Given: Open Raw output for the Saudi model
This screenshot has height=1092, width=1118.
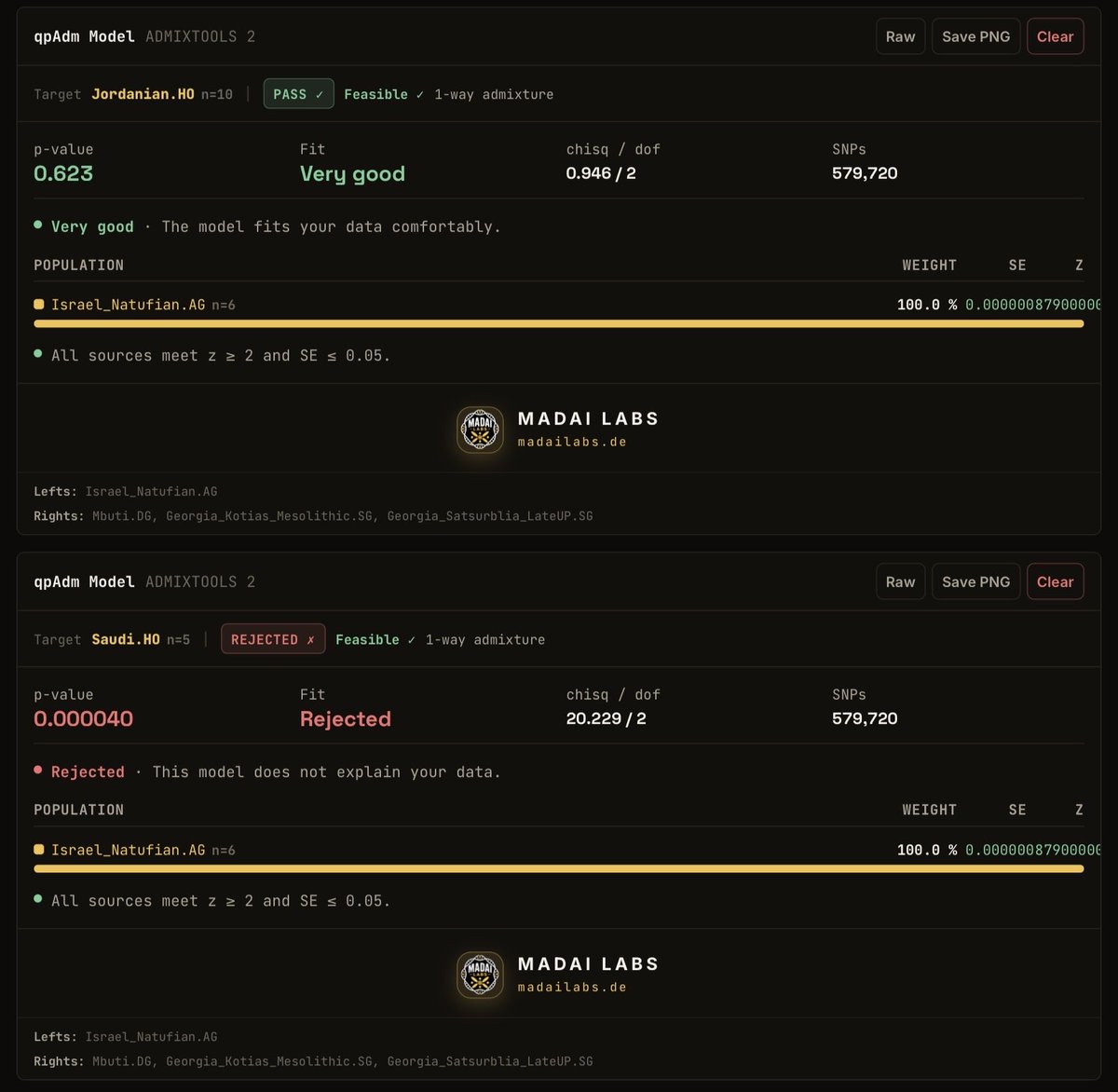Looking at the screenshot, I should [900, 581].
